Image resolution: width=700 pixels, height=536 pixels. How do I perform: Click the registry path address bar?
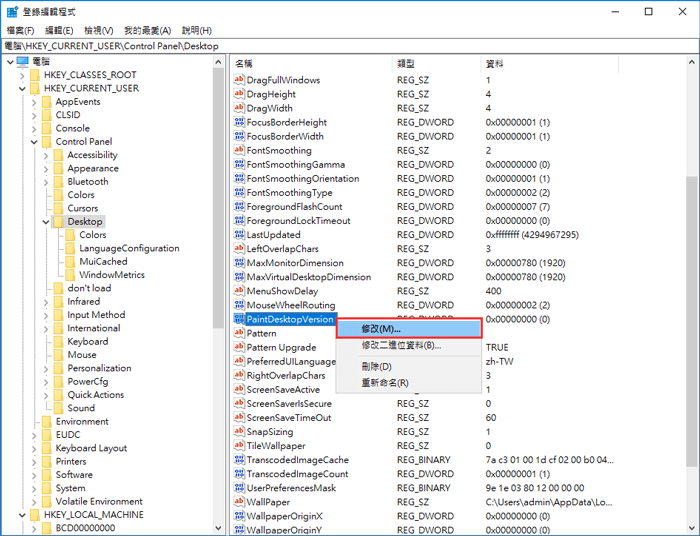[x=350, y=46]
